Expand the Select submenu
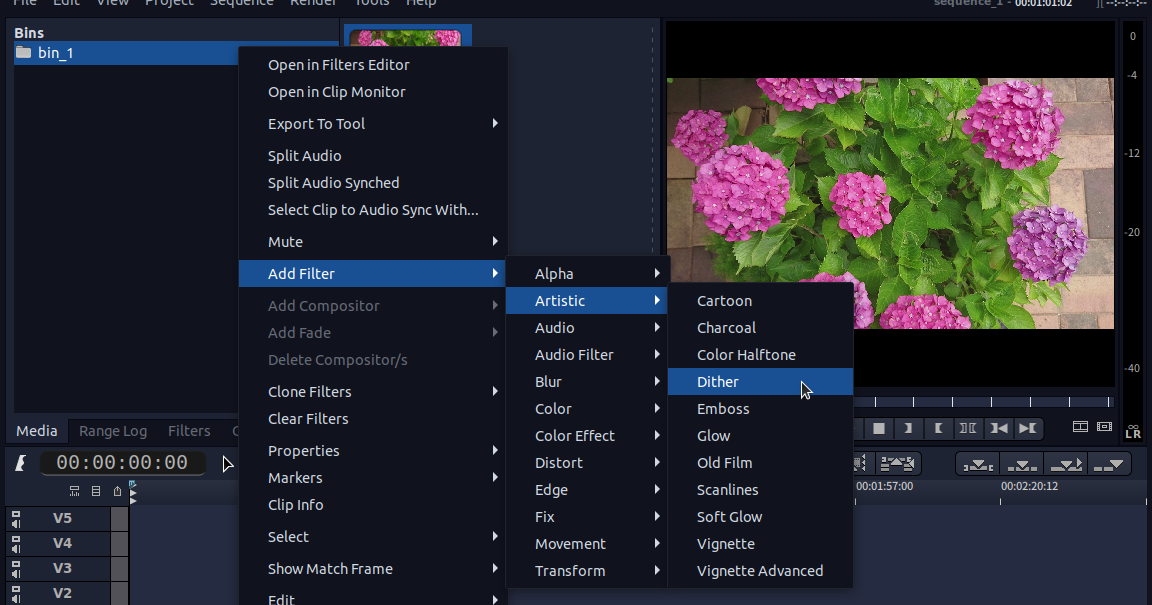 click(373, 537)
